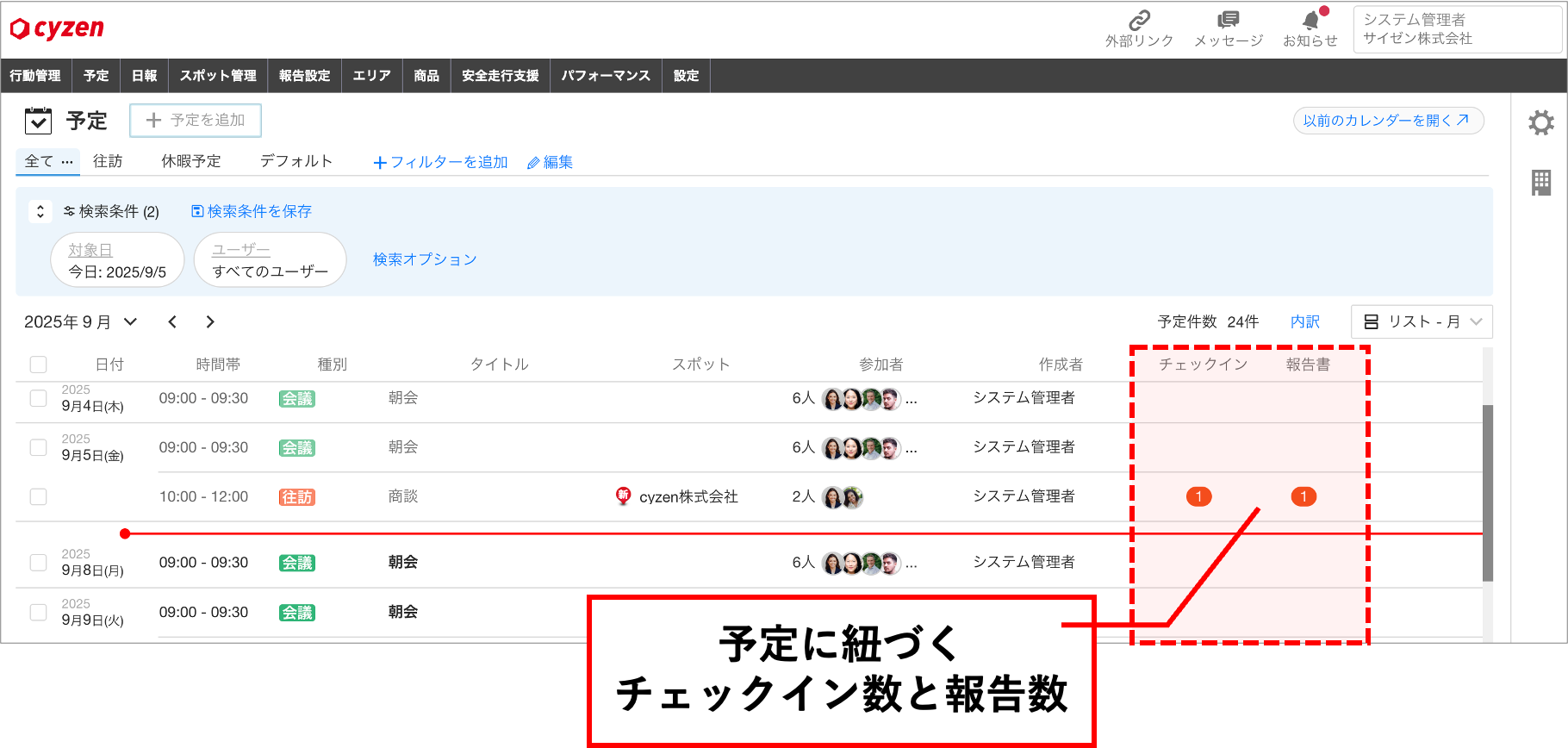
Task: Open the 外部リンク link icon
Action: (x=1140, y=19)
